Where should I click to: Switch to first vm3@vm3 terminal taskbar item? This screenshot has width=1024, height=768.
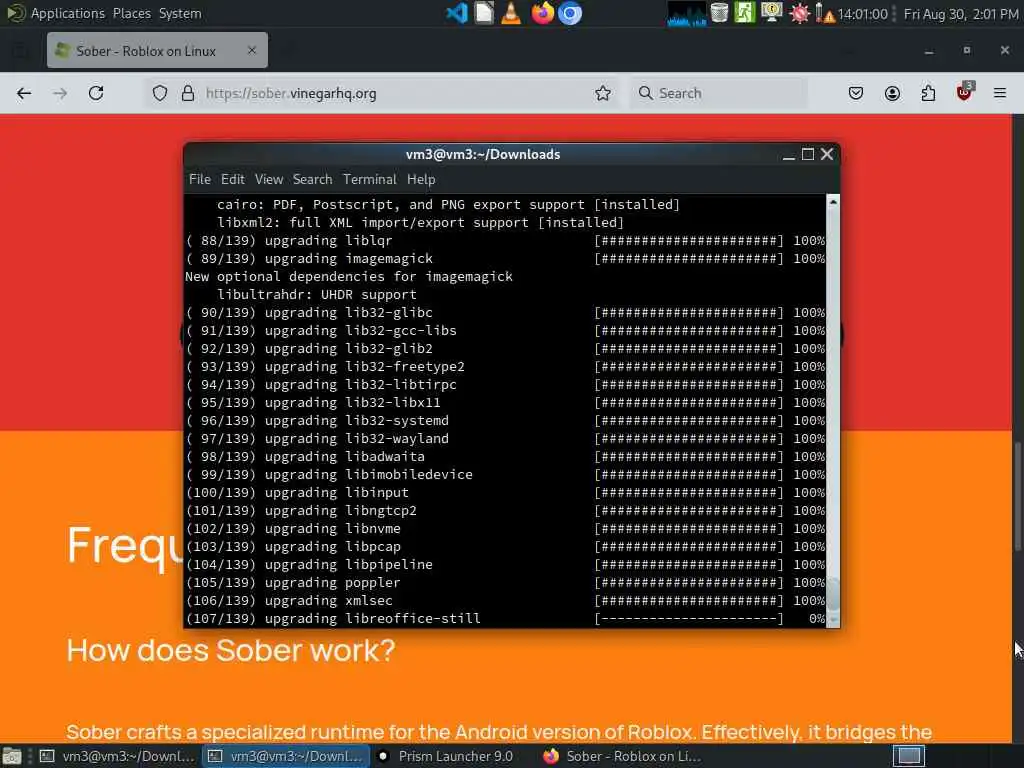(118, 756)
